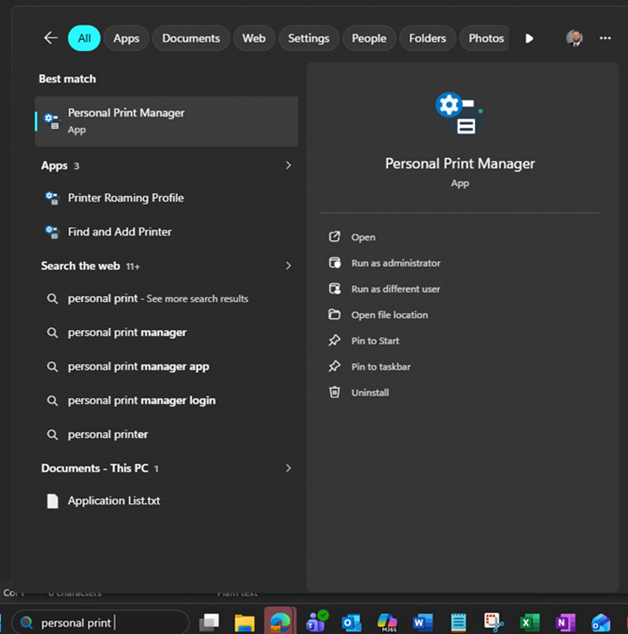This screenshot has height=634, width=628.
Task: Expand Documents - This PC section chevron
Action: [x=288, y=468]
